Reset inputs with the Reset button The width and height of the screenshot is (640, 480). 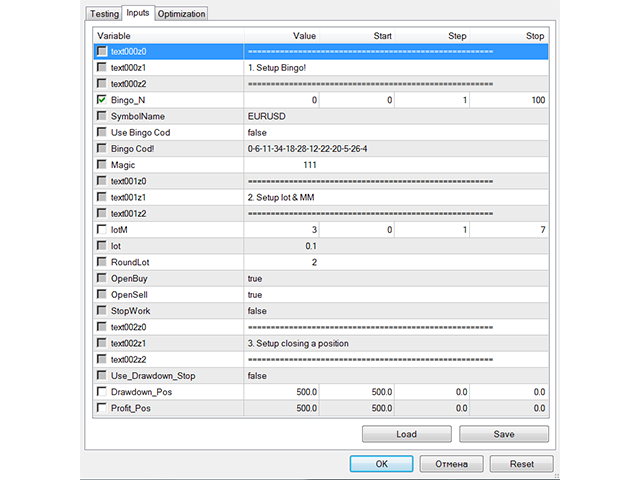[x=521, y=464]
